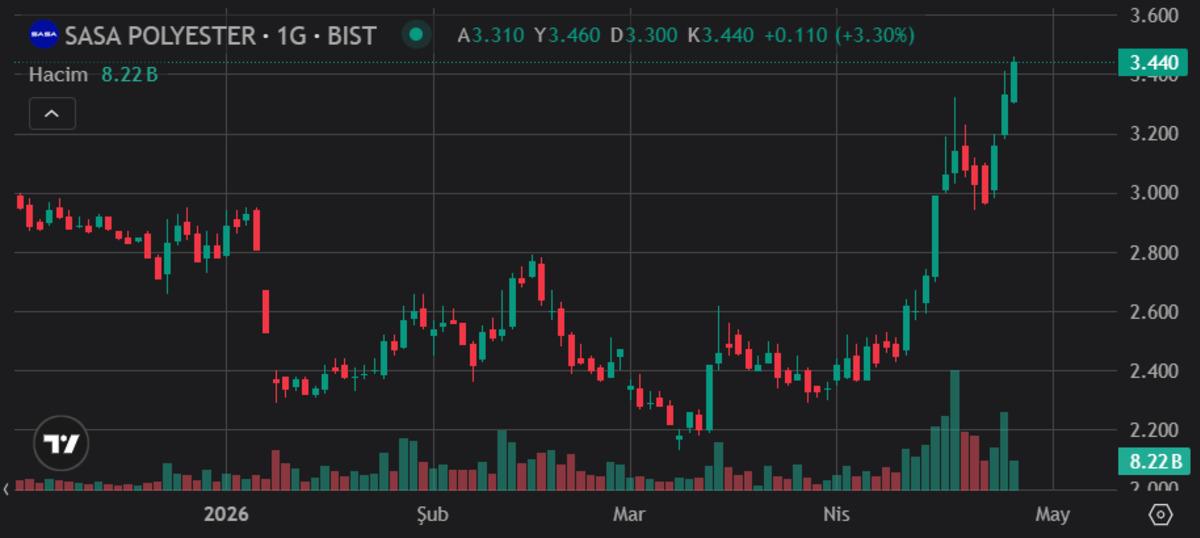
Task: Click the Nis month label on time axis
Action: (x=835, y=515)
